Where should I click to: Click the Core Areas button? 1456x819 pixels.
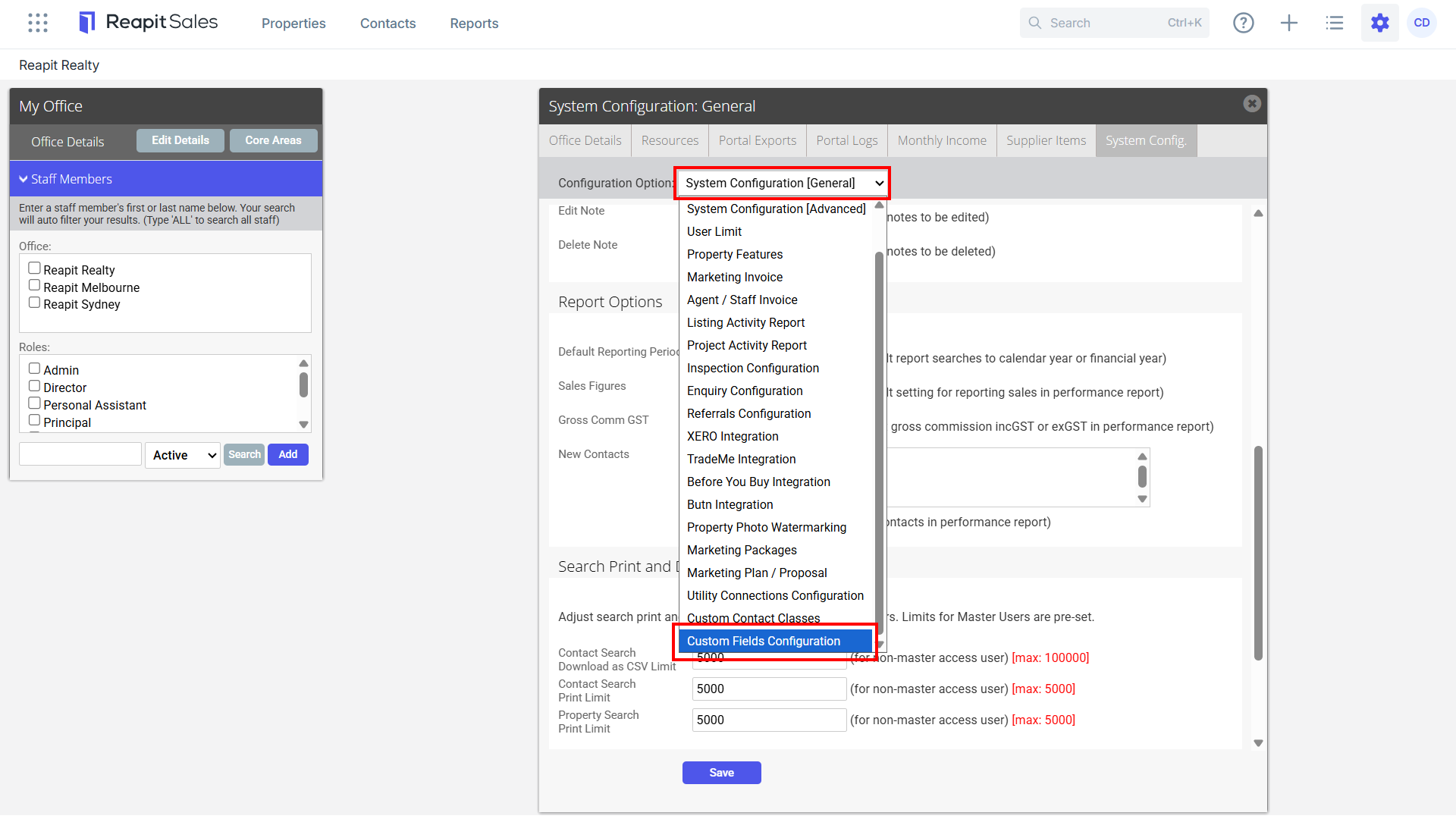click(x=273, y=140)
